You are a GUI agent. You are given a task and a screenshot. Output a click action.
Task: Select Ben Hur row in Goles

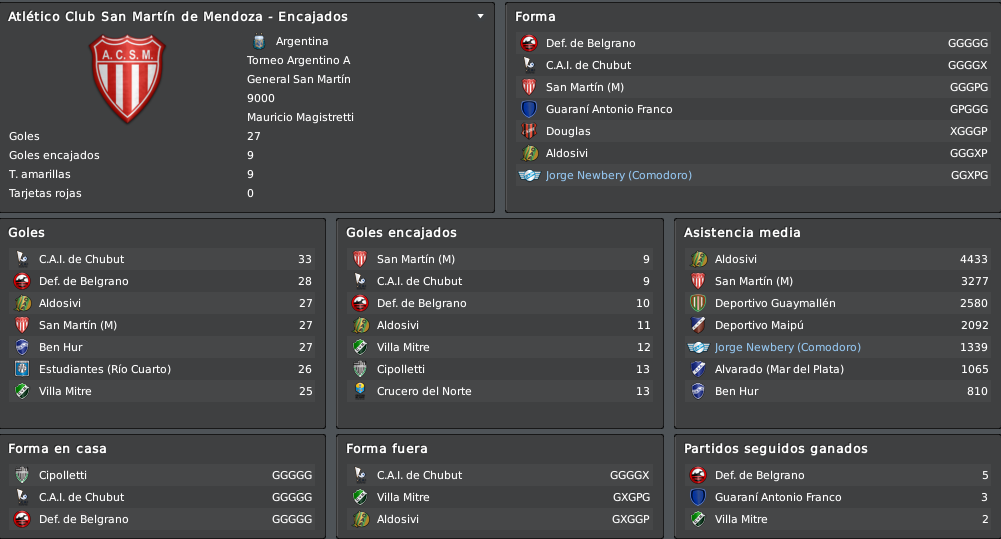tap(163, 347)
